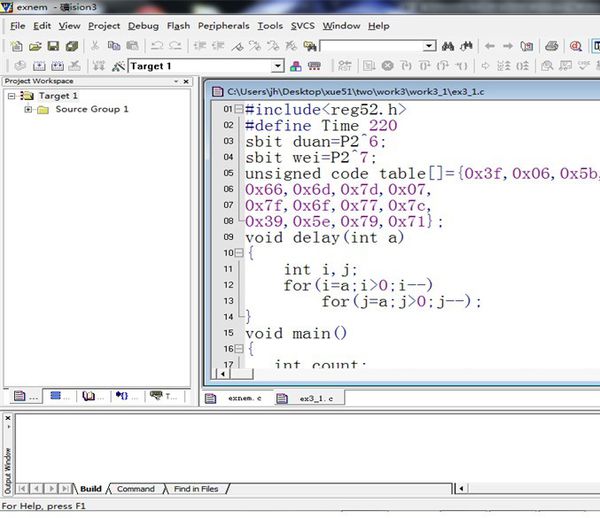This screenshot has height=518, width=600.
Task: Click the New file icon
Action: click(x=16, y=45)
